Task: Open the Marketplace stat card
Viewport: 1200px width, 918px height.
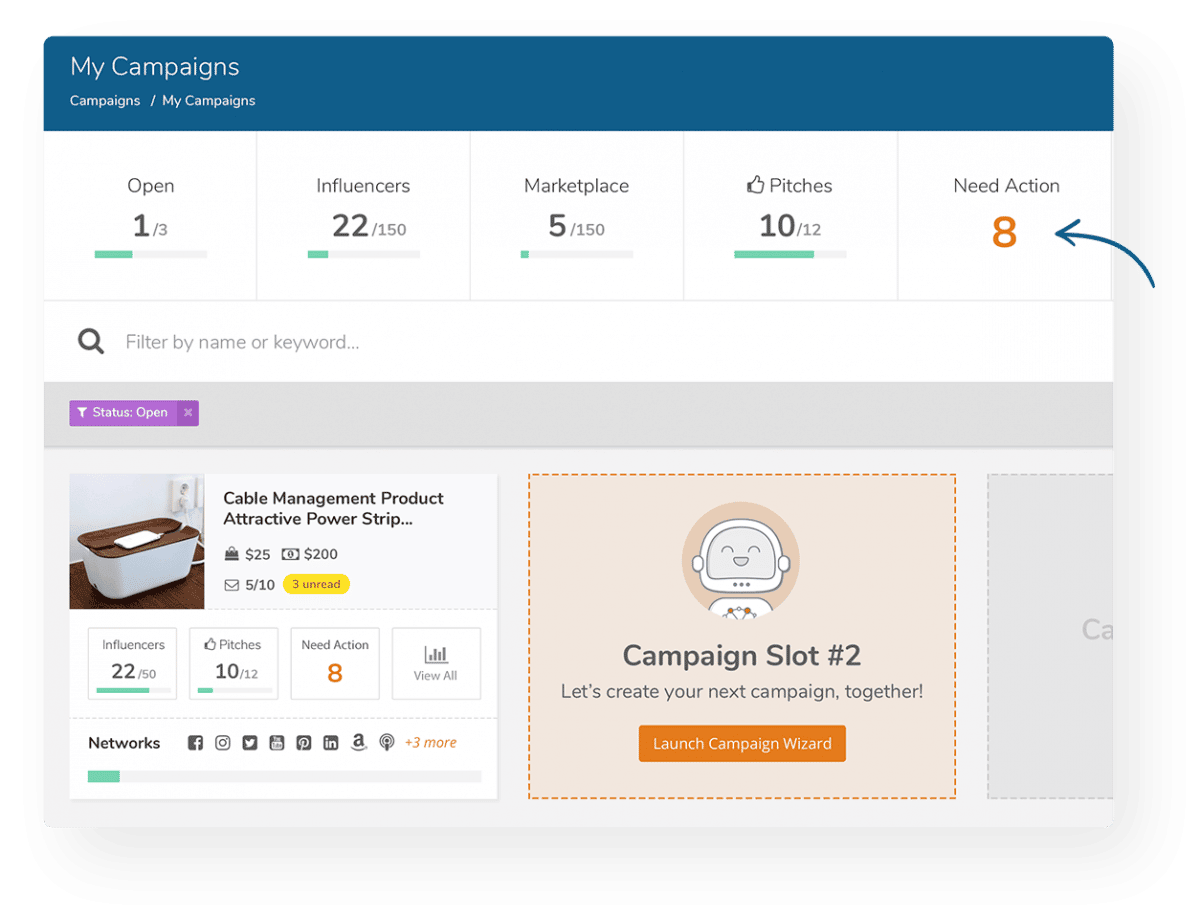Action: [576, 215]
